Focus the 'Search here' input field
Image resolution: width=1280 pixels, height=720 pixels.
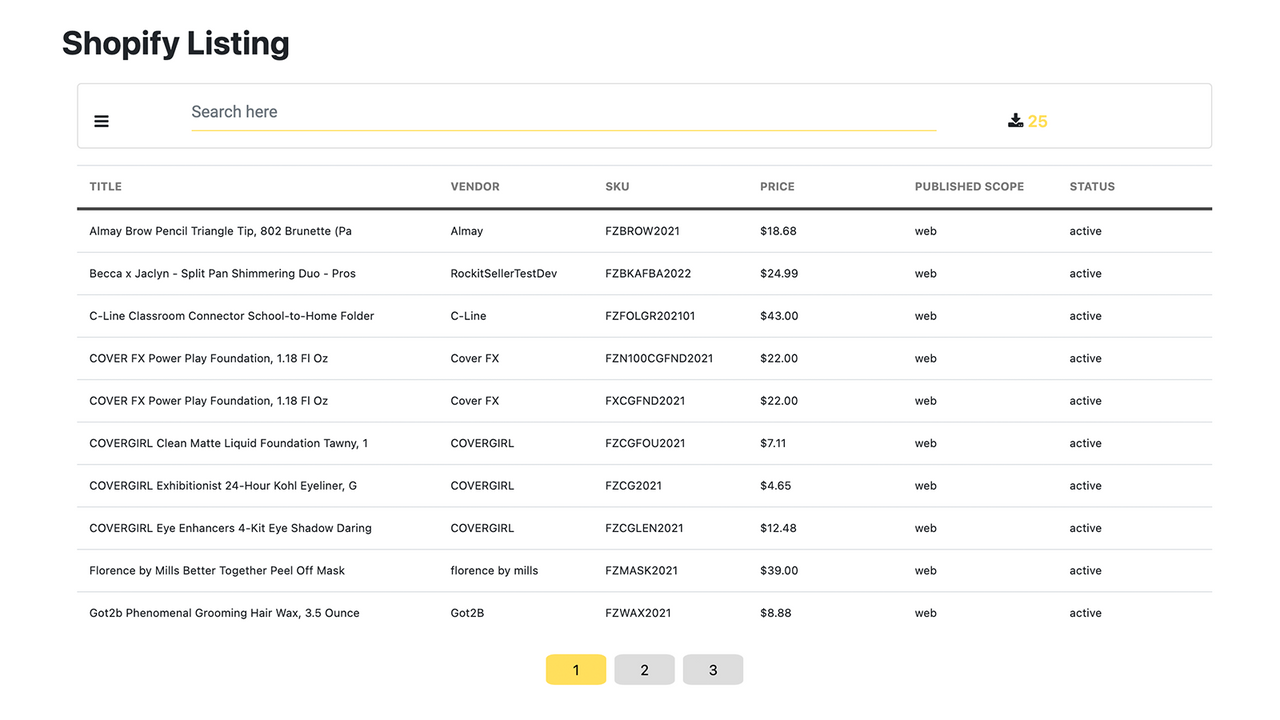(563, 112)
